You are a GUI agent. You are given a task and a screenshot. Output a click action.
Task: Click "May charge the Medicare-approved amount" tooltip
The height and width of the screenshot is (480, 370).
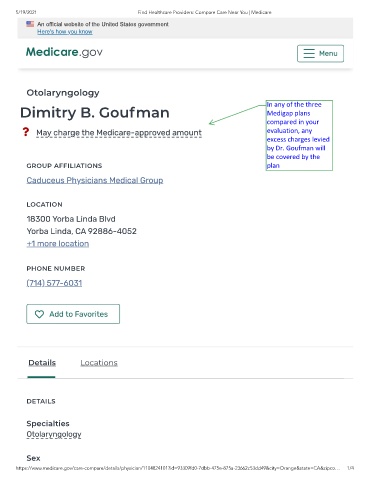(119, 133)
